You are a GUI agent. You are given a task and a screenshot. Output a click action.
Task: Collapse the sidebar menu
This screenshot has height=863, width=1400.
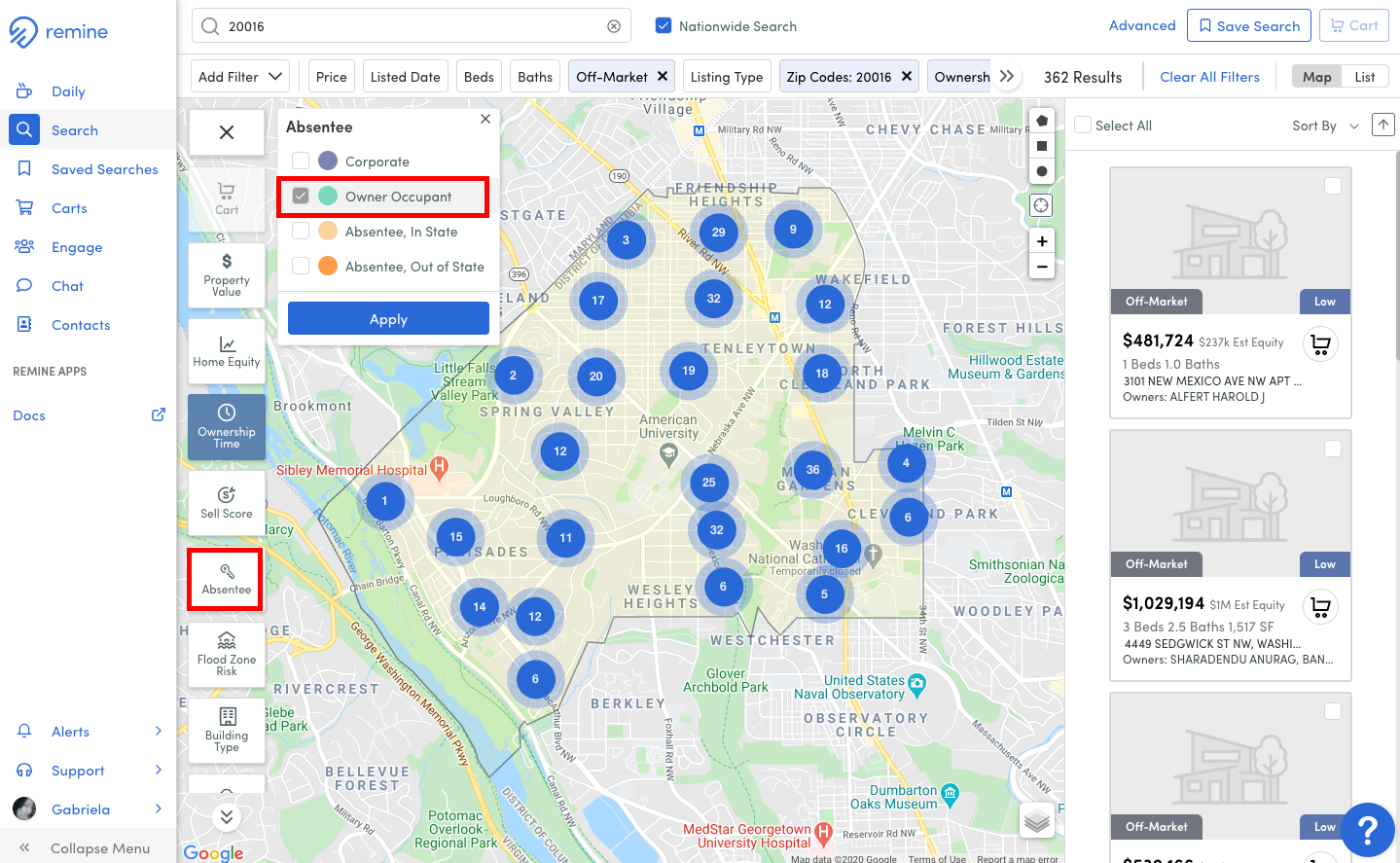click(x=88, y=848)
